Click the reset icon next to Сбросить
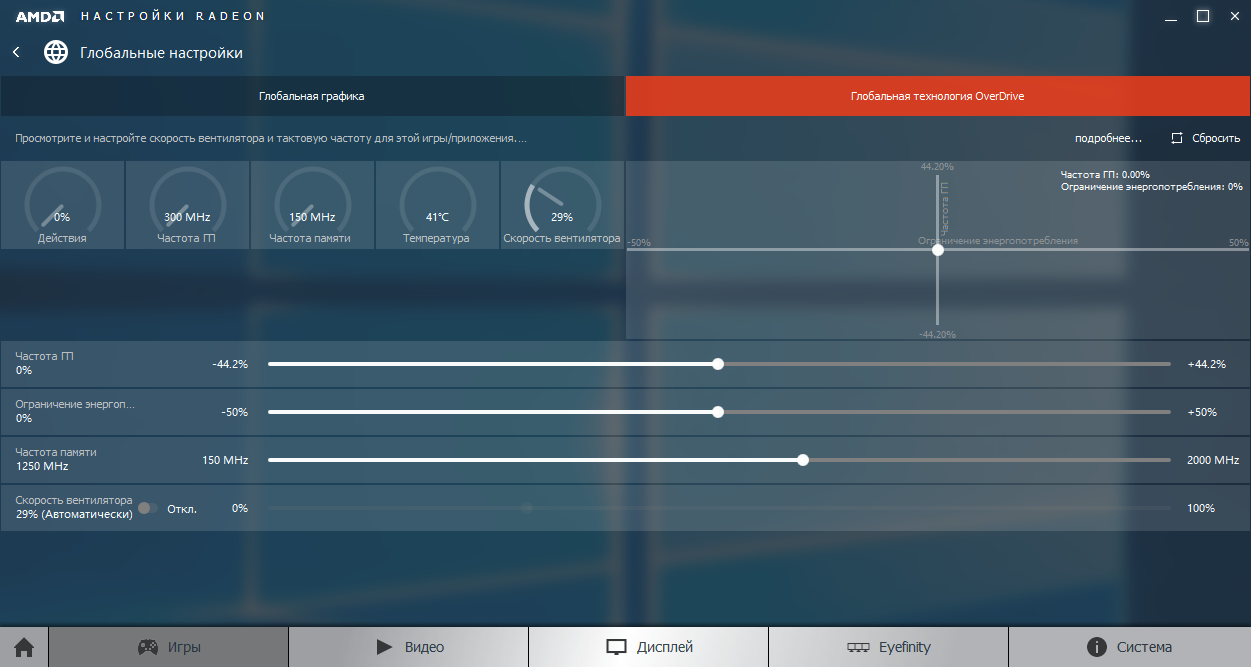This screenshot has height=667, width=1251. pos(1177,138)
